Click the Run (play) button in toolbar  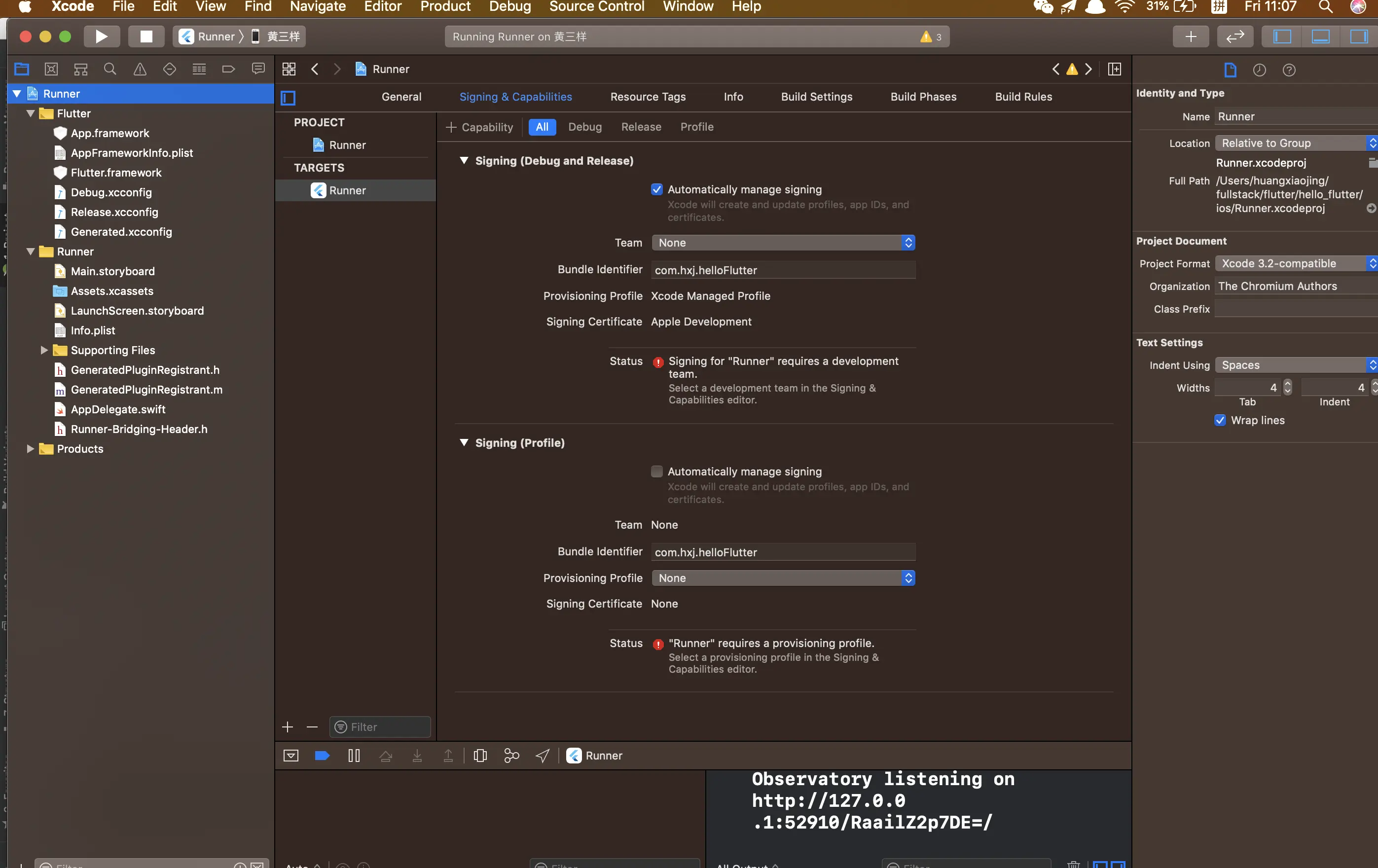(x=101, y=36)
